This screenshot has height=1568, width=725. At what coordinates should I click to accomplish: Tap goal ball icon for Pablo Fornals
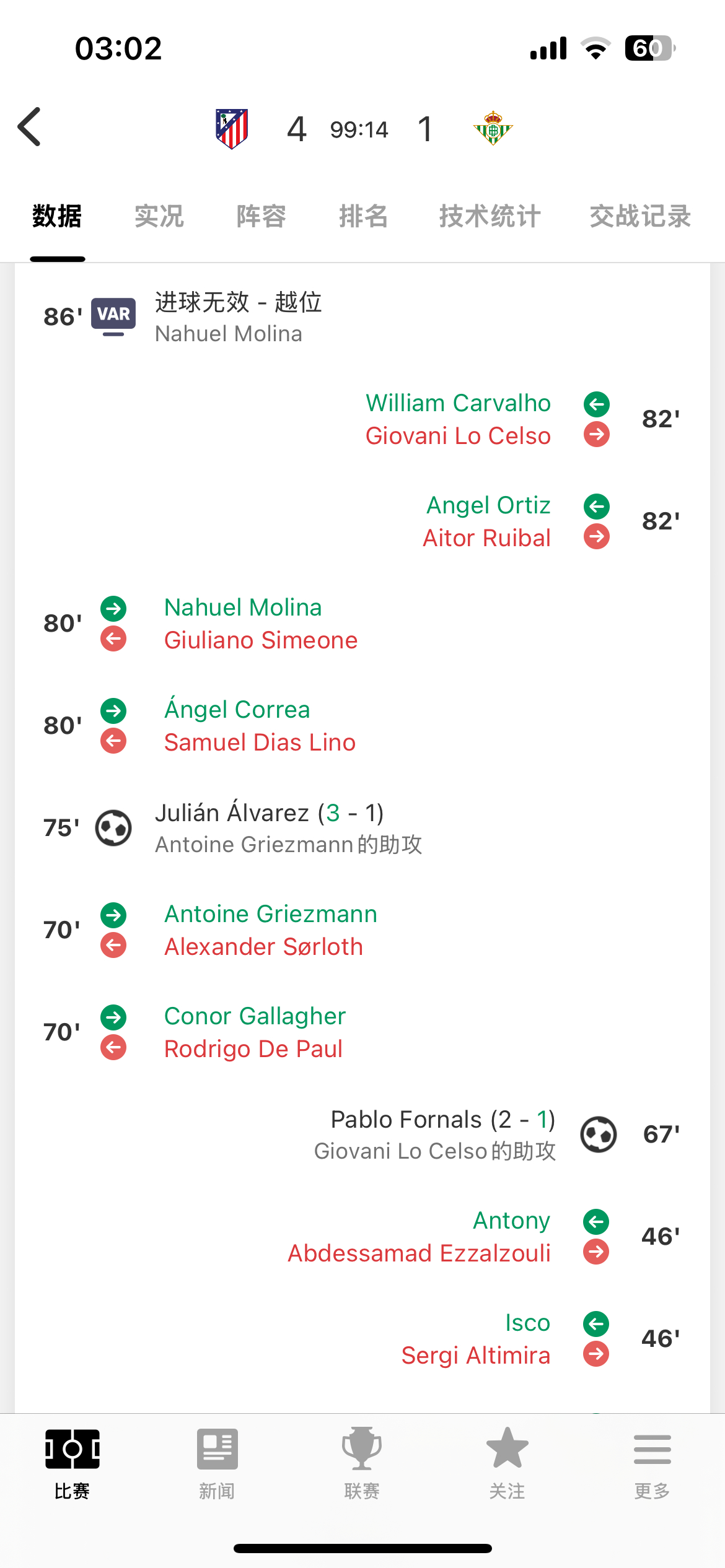pos(599,1135)
